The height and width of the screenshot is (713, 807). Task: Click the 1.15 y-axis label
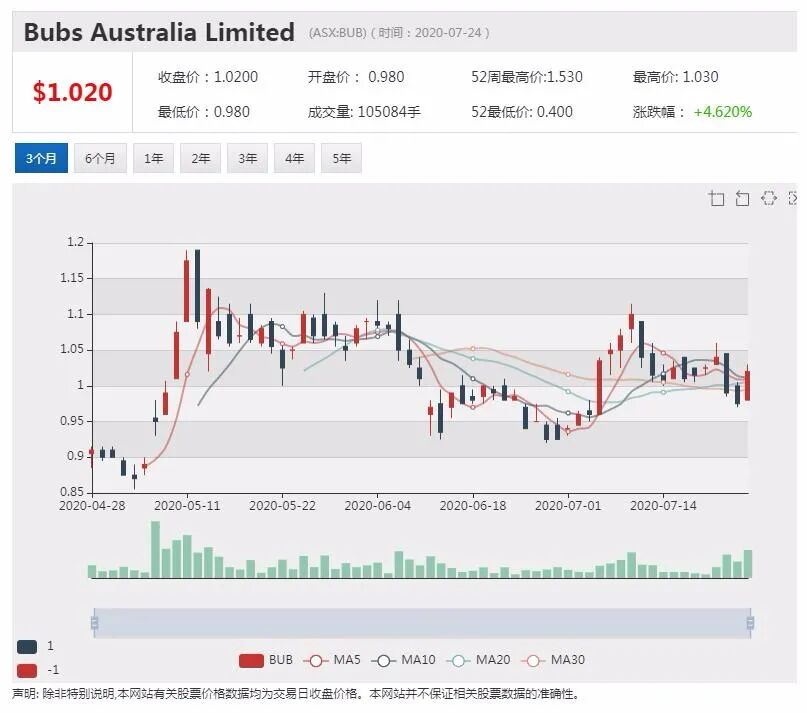pos(72,278)
